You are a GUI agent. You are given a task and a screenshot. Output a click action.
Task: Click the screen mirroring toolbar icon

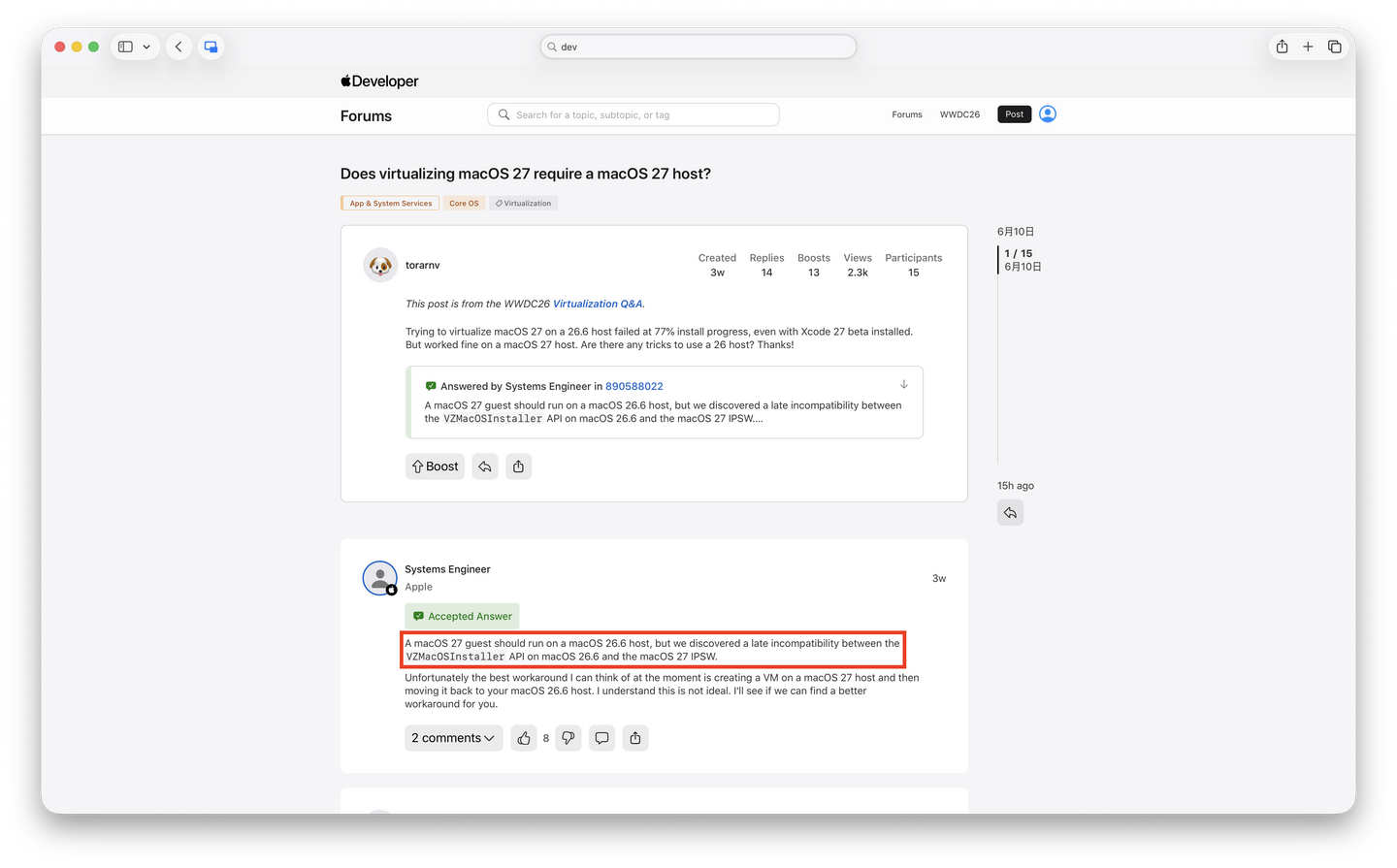[x=211, y=47]
